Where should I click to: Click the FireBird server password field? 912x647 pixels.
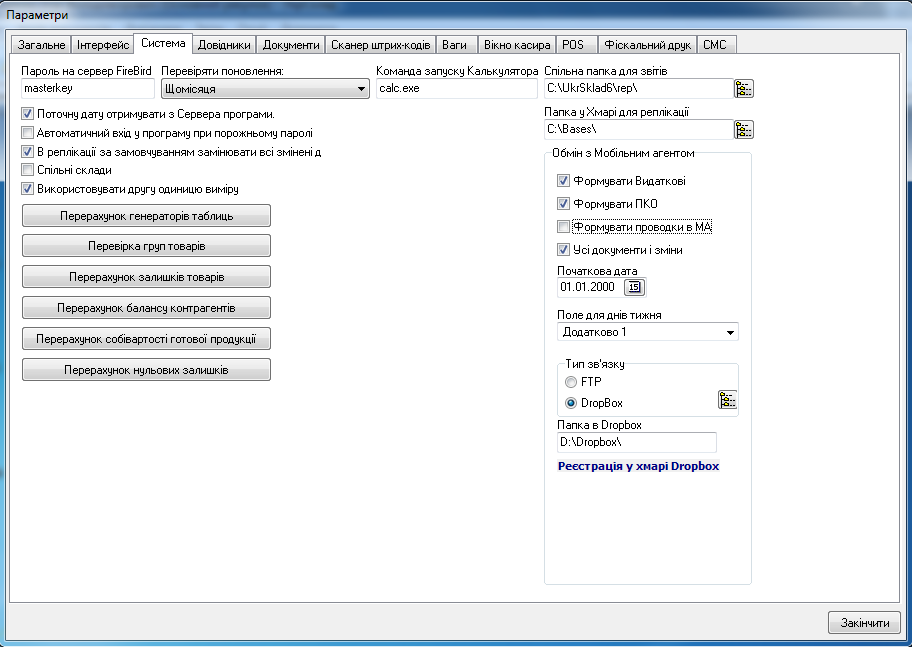(86, 89)
